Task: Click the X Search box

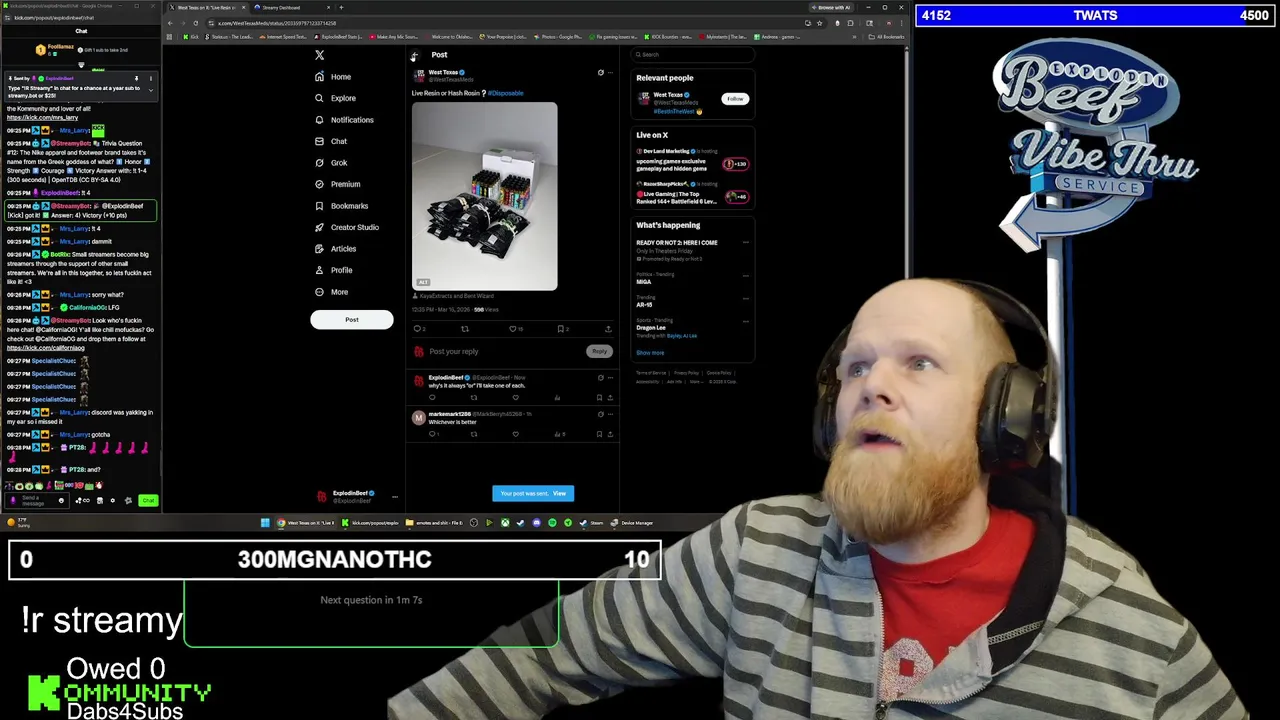Action: pyautogui.click(x=693, y=55)
